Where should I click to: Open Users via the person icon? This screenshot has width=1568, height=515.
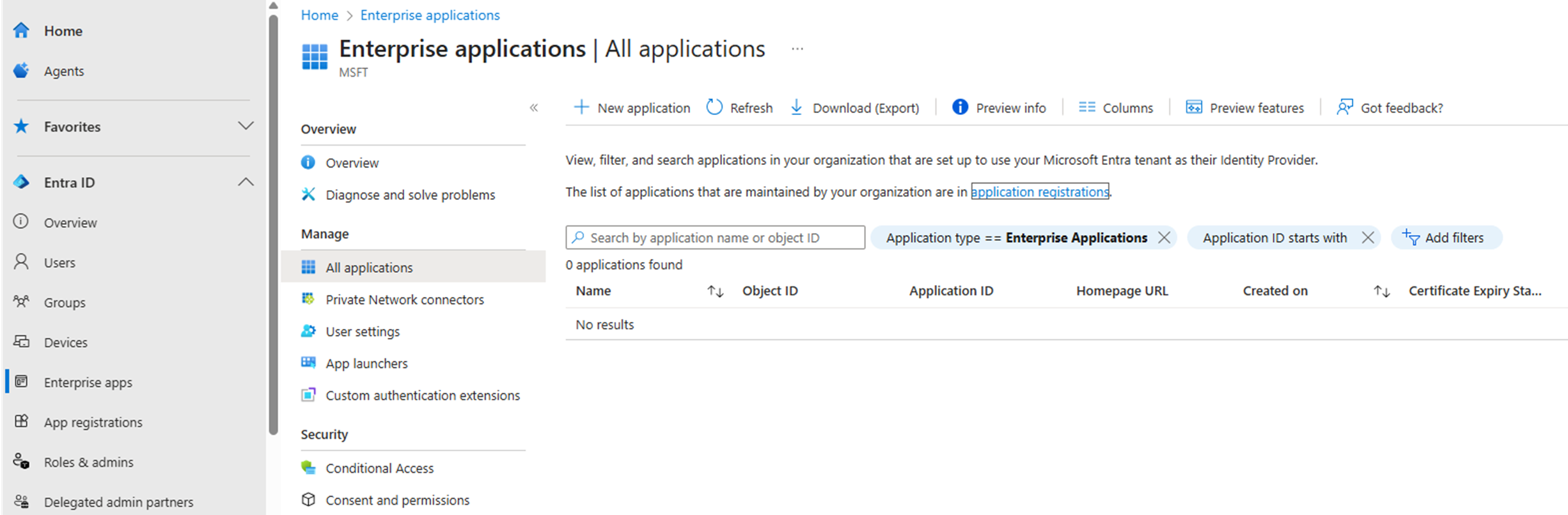coord(21,262)
